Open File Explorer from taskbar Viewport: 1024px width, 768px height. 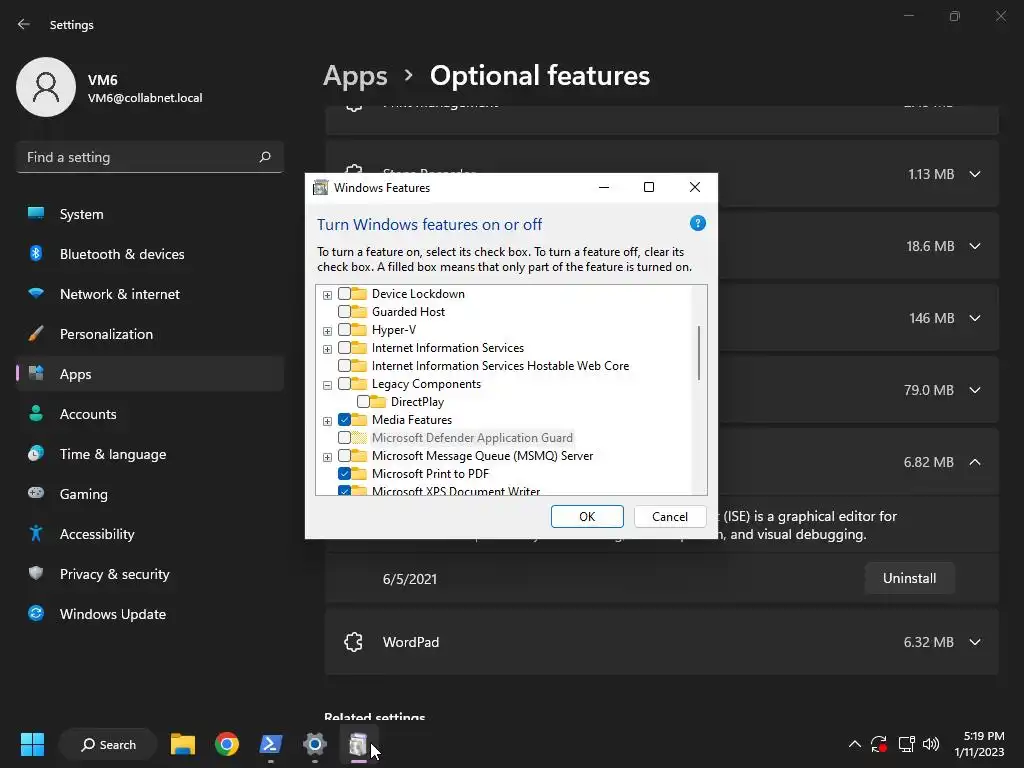[x=183, y=744]
